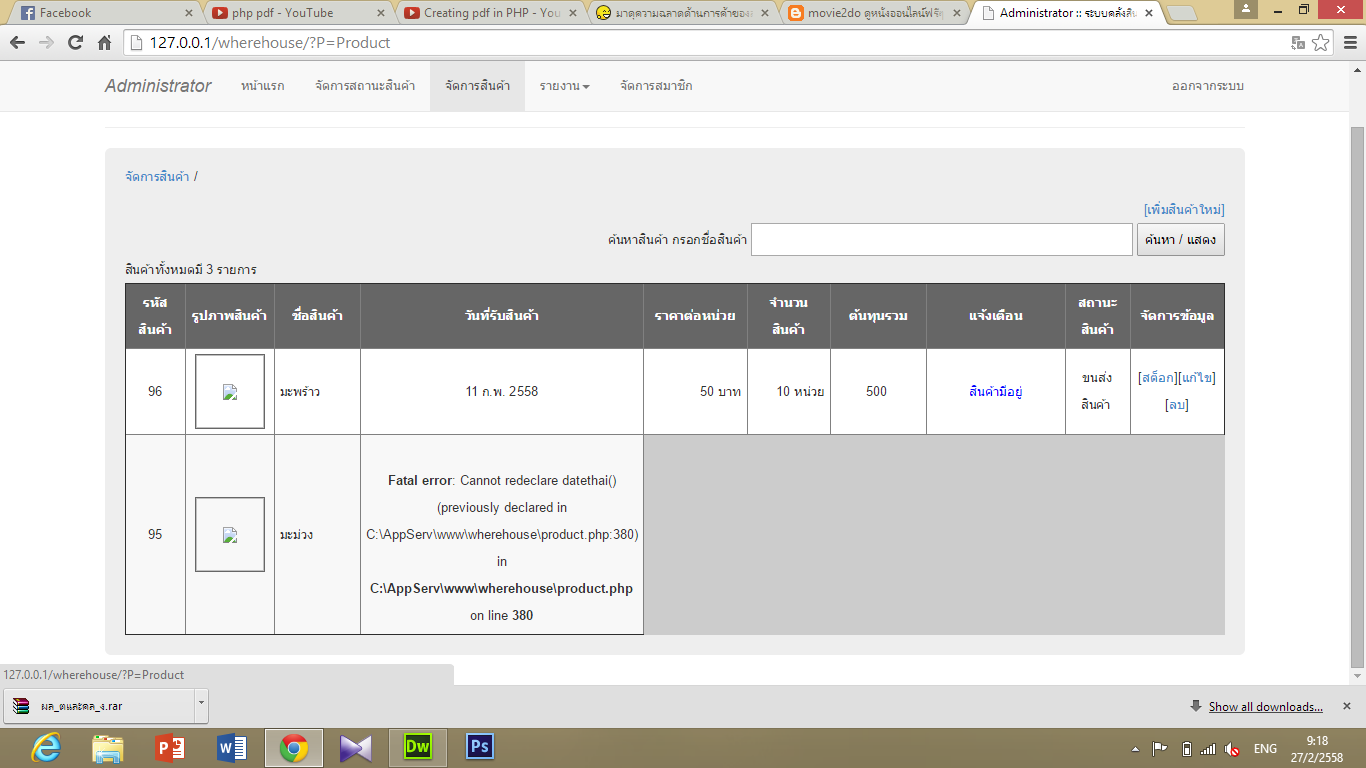This screenshot has width=1366, height=768.
Task: Switch to the Creating pdf in PHP tab
Action: [x=488, y=13]
